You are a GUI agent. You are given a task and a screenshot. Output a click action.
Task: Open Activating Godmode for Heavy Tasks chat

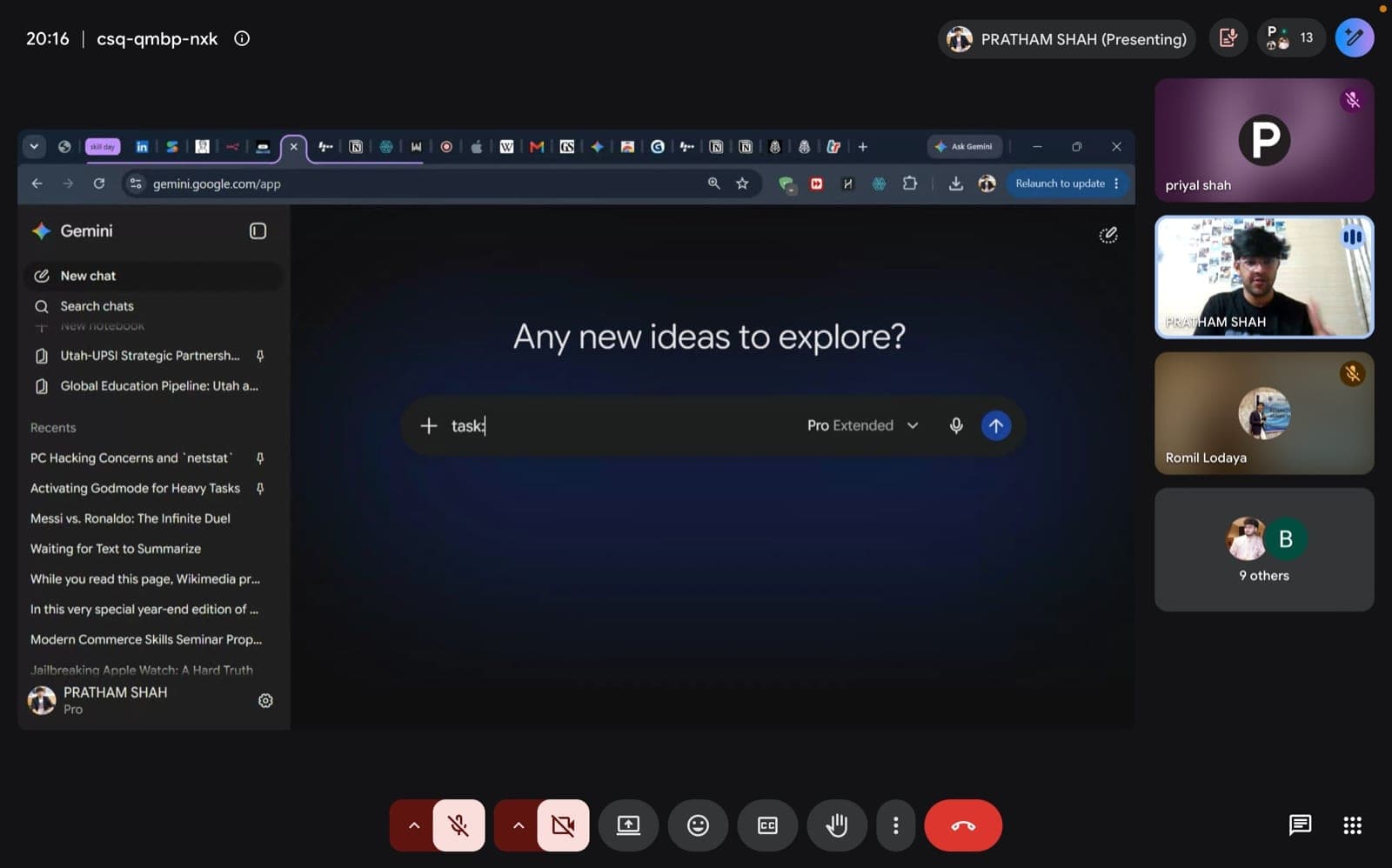135,489
